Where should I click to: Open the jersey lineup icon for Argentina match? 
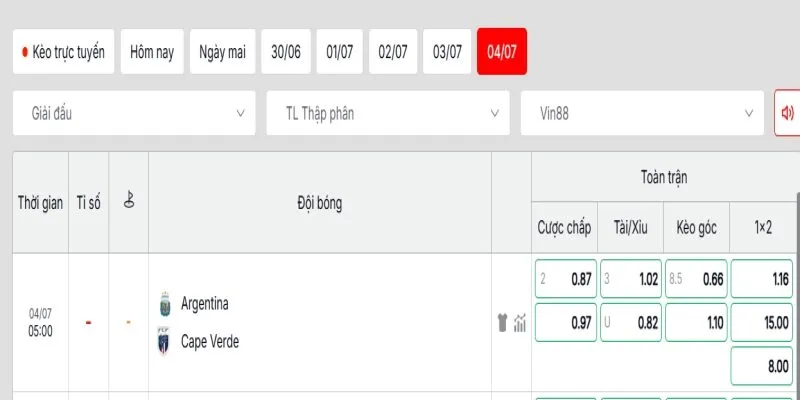[x=503, y=322]
